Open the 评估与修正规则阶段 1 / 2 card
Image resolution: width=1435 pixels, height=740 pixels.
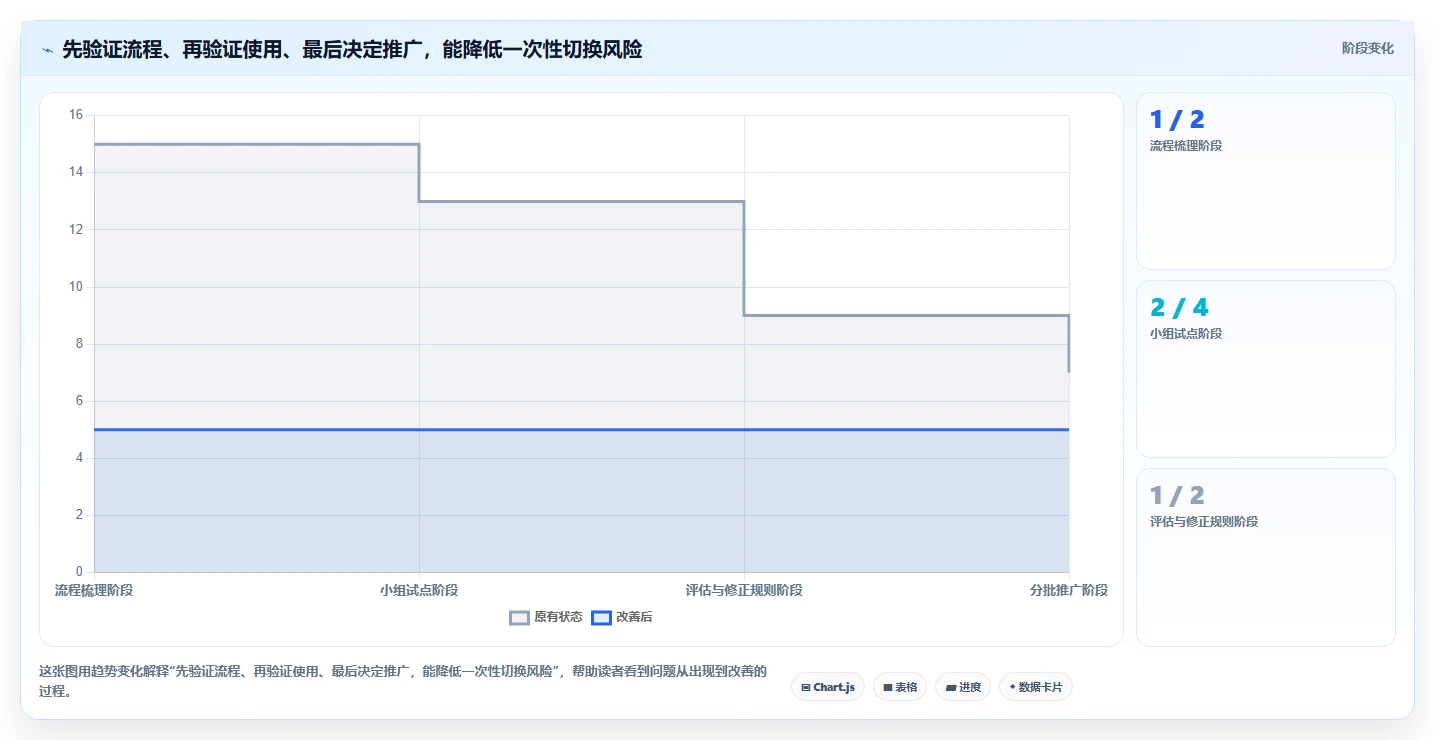(x=1266, y=557)
